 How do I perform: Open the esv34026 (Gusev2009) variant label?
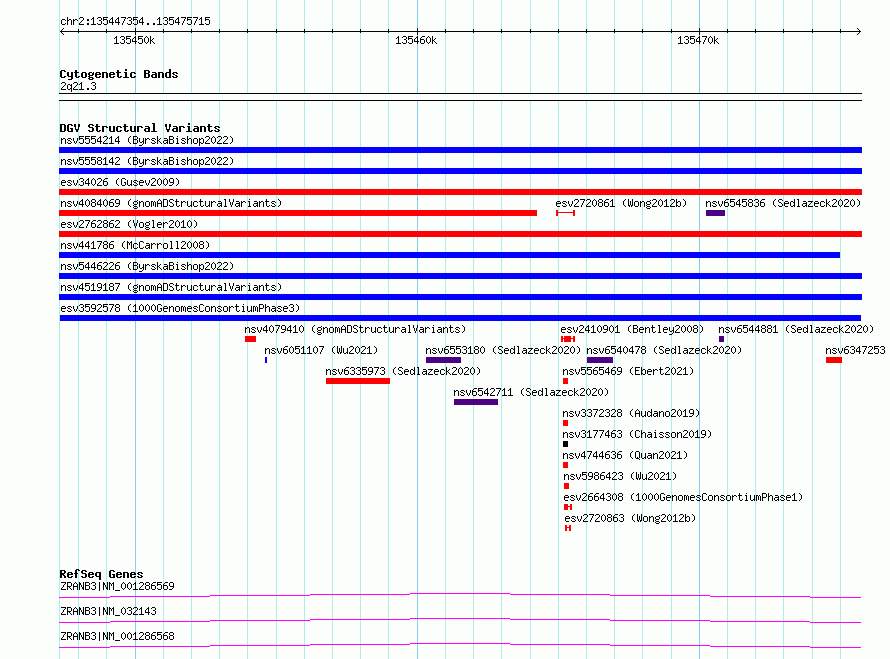click(x=120, y=182)
